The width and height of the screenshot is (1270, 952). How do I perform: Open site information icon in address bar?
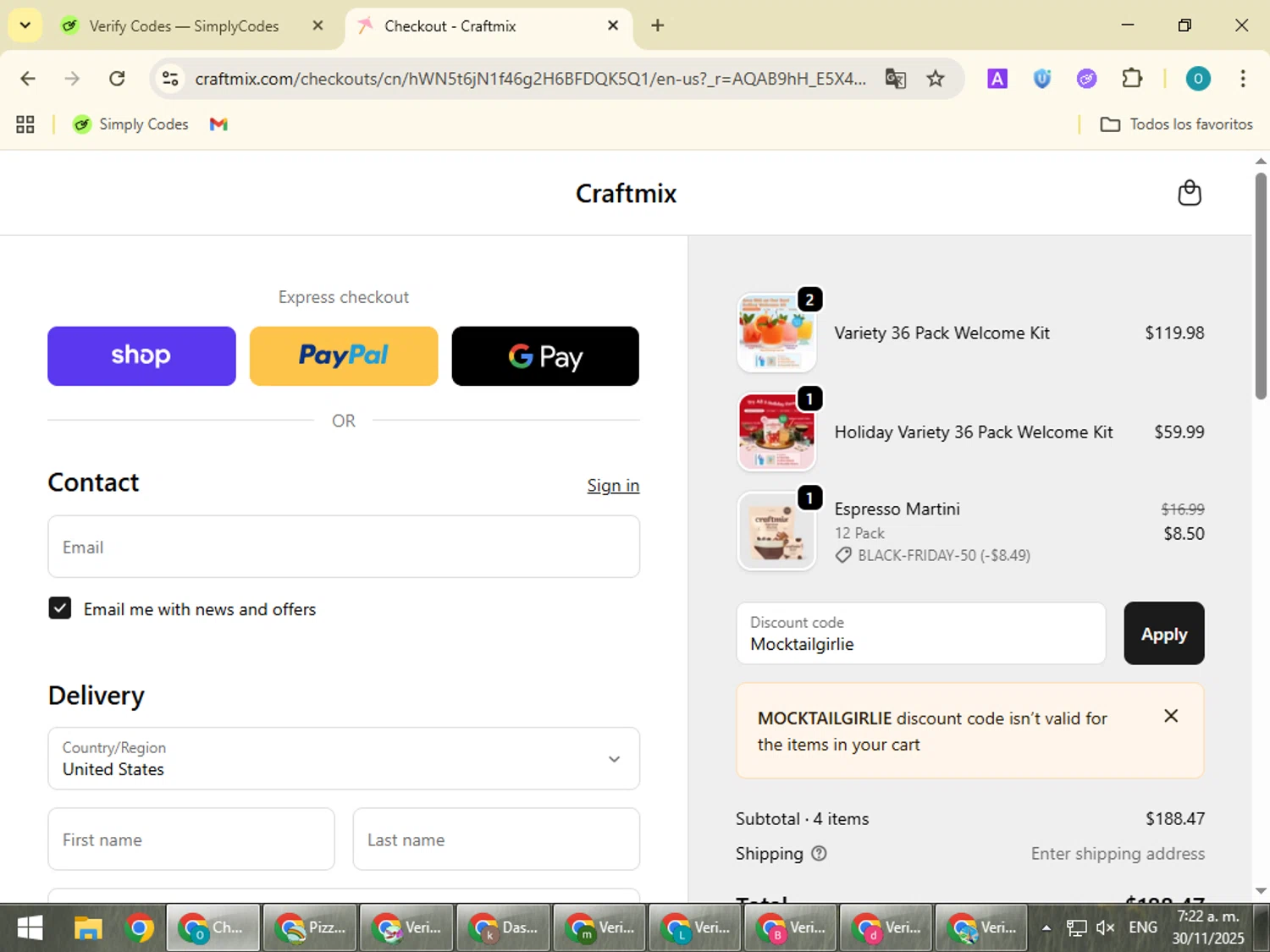(170, 79)
